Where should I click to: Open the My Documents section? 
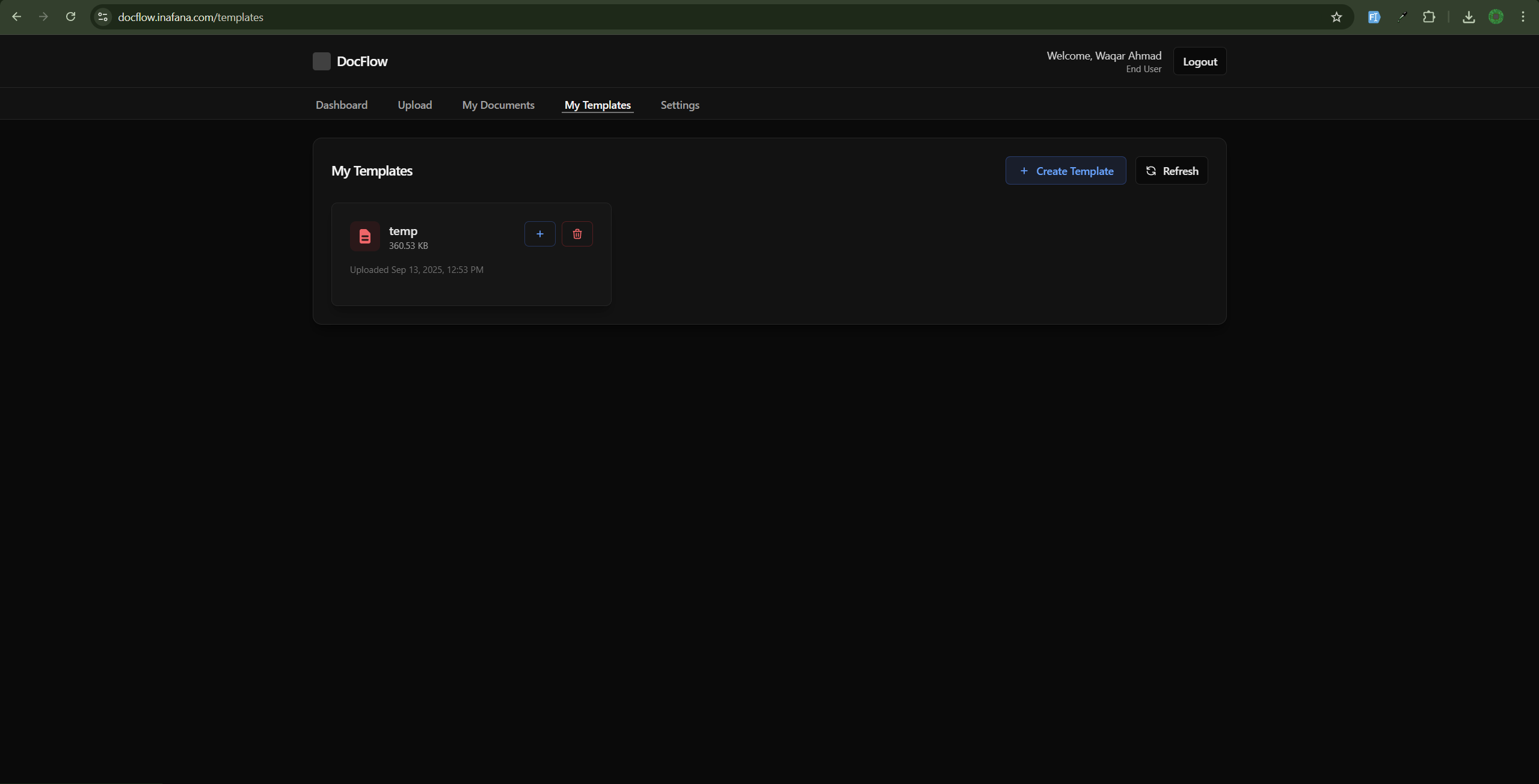(x=498, y=105)
